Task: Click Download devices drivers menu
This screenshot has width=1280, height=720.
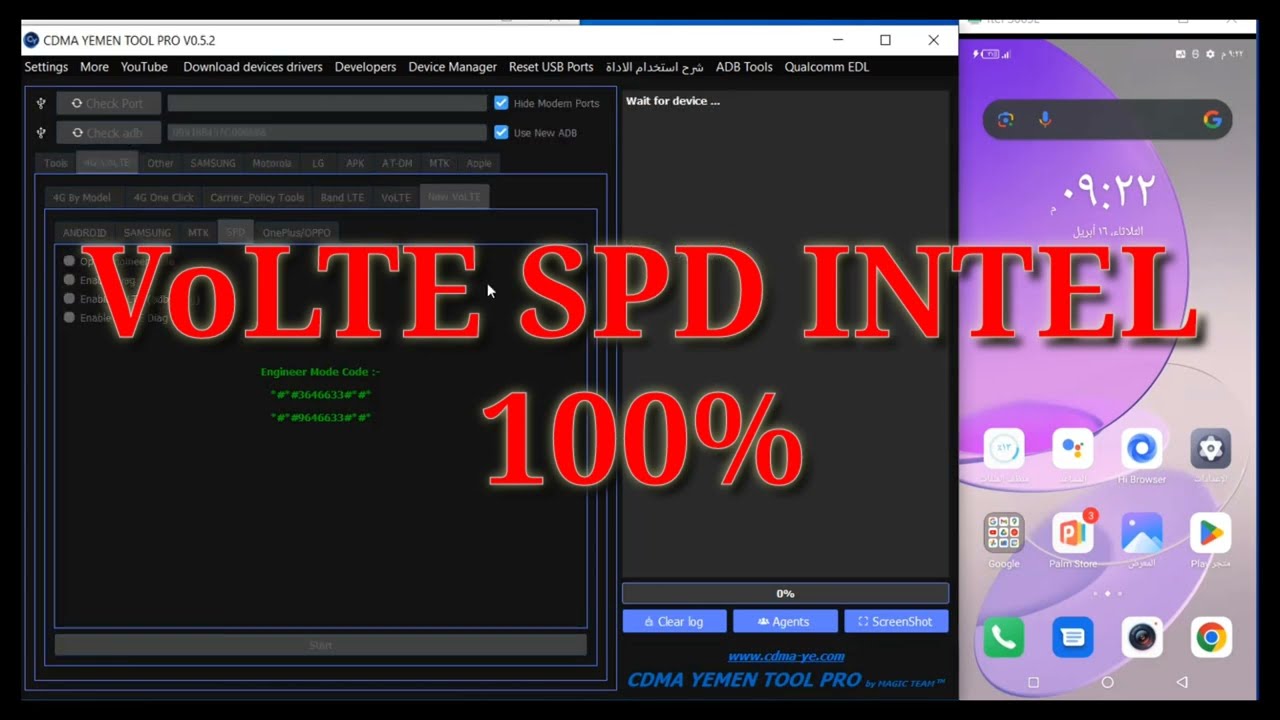Action: (253, 67)
